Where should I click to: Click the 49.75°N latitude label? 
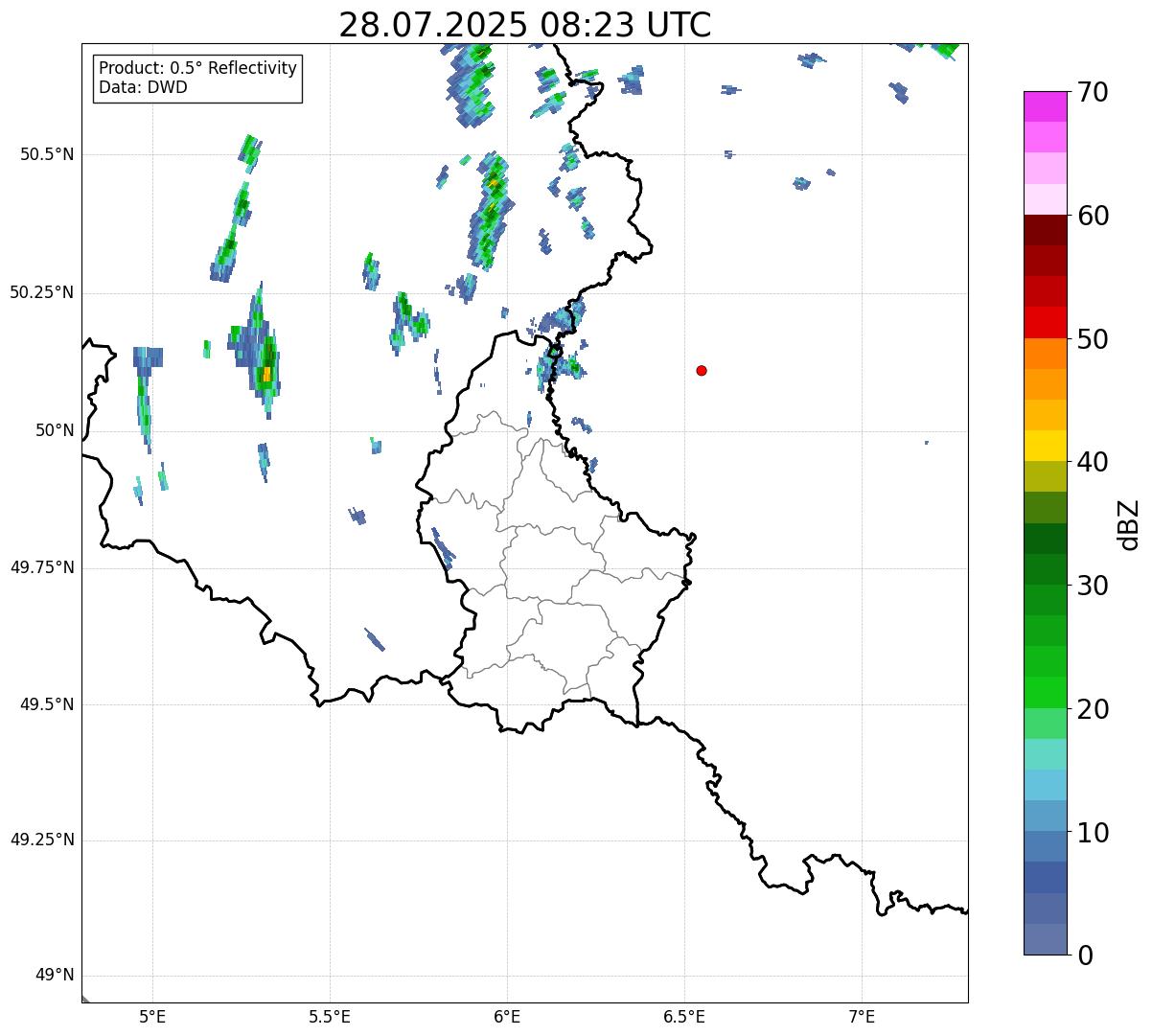pyautogui.click(x=42, y=567)
